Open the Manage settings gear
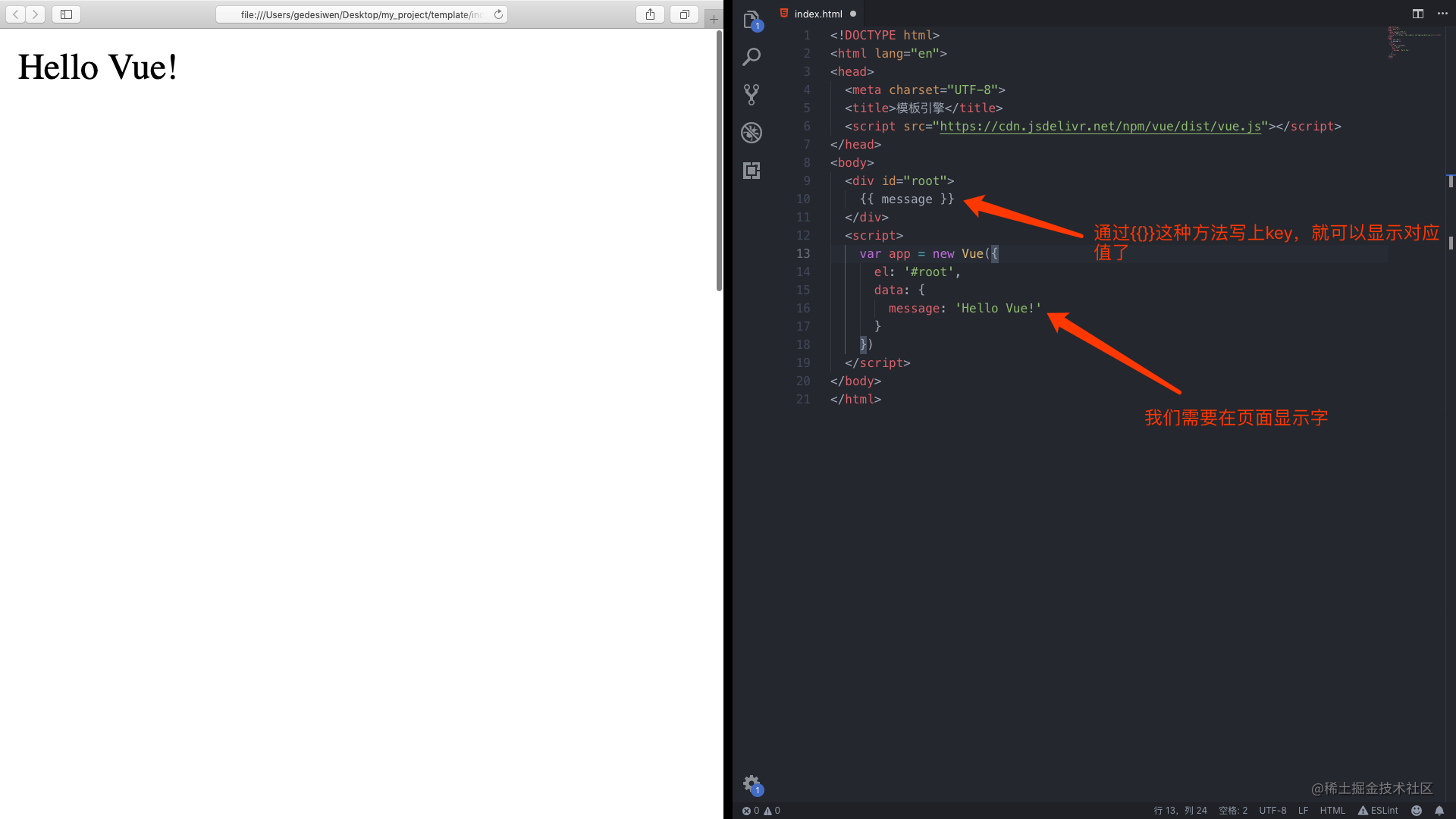The height and width of the screenshot is (819, 1456). pos(751,784)
